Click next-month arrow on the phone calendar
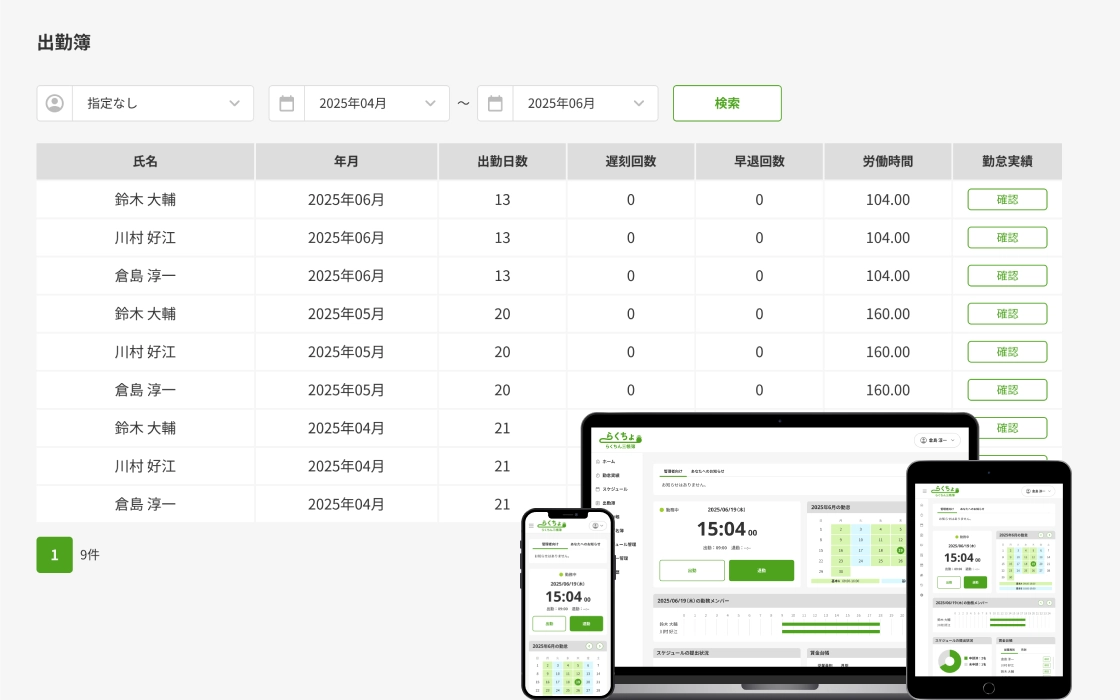Viewport: 1120px width, 700px height. [601, 646]
